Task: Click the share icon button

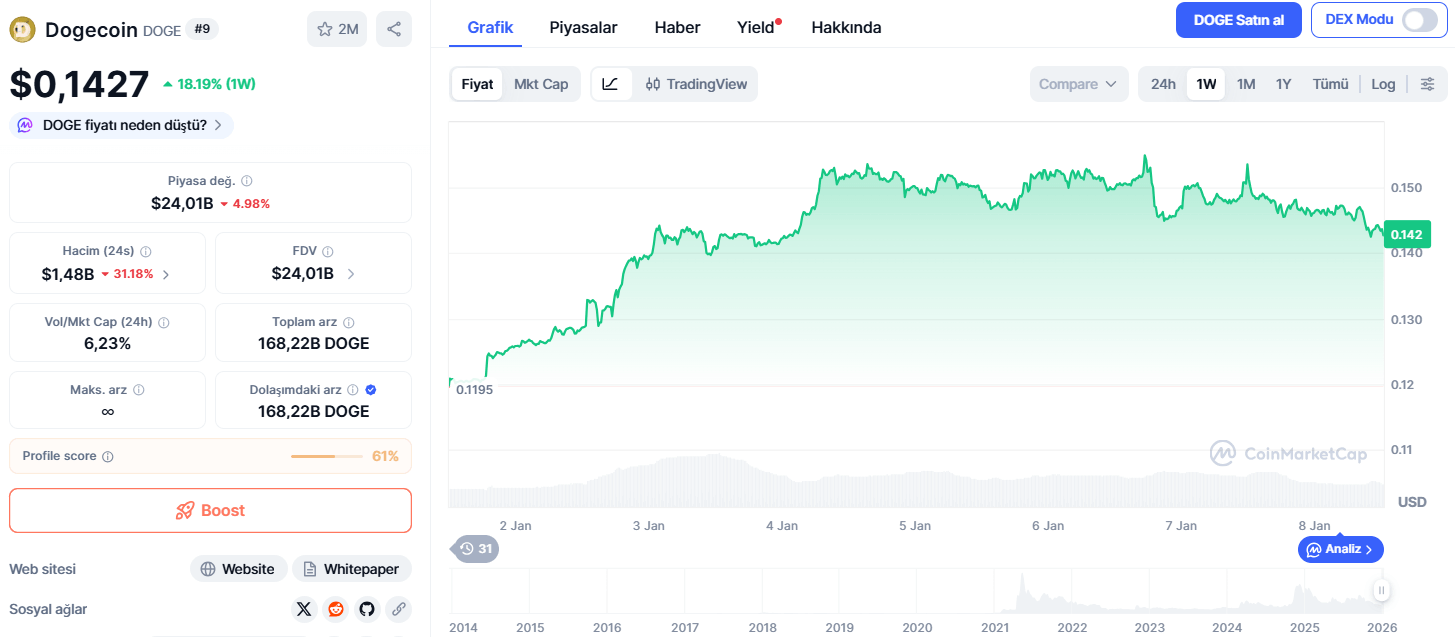Action: pos(394,29)
